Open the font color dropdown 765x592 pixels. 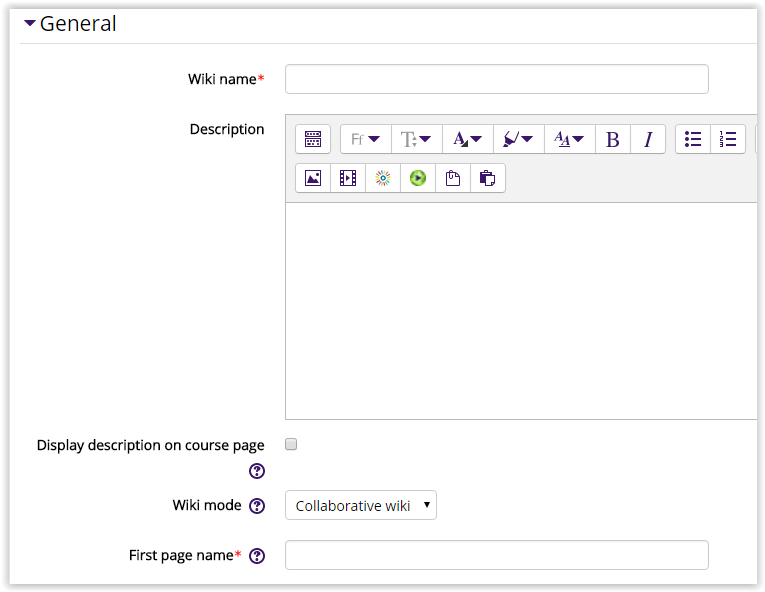(468, 139)
